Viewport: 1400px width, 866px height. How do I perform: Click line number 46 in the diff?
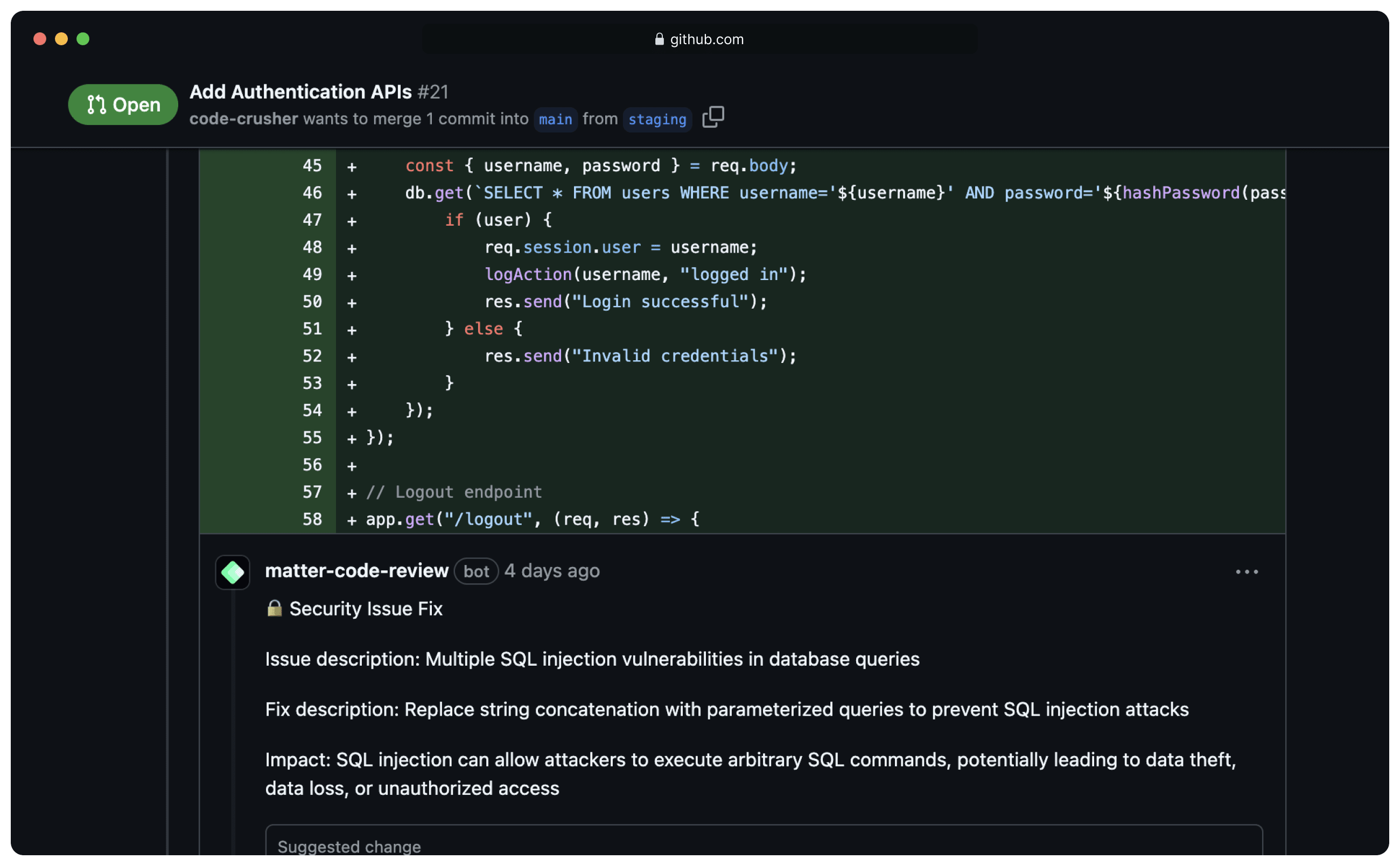(x=312, y=193)
